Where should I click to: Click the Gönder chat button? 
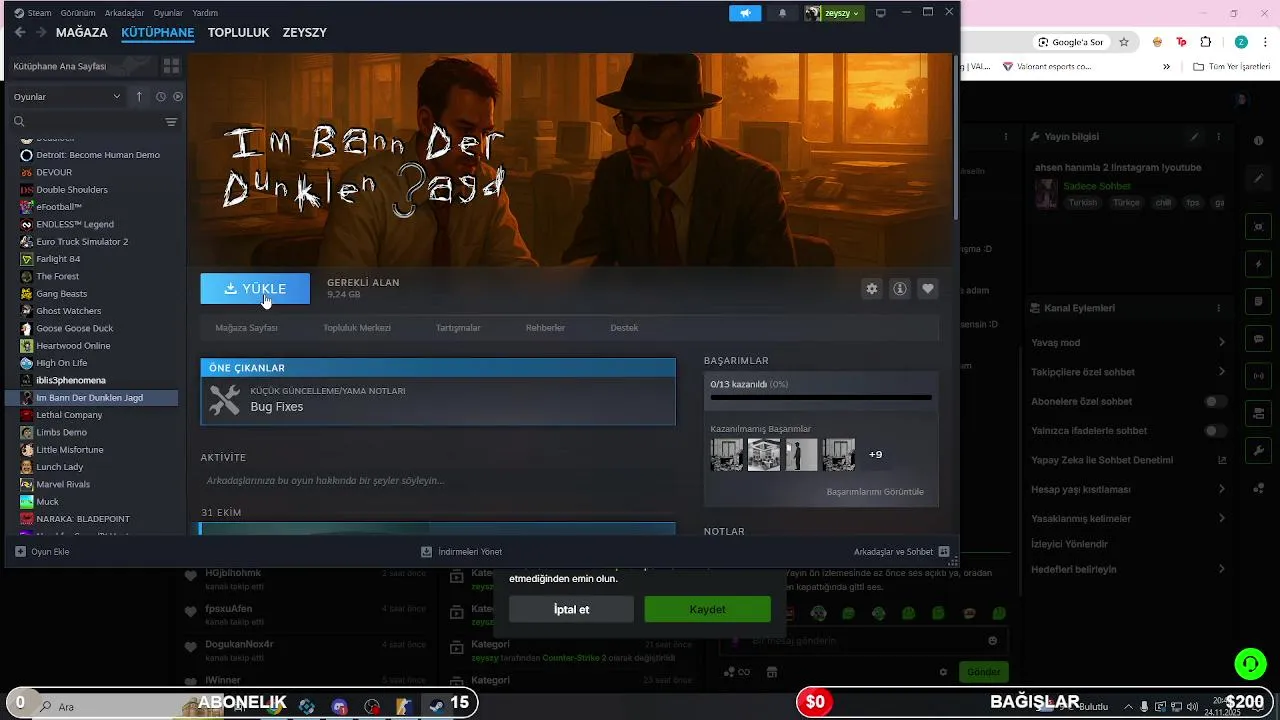pyautogui.click(x=983, y=672)
